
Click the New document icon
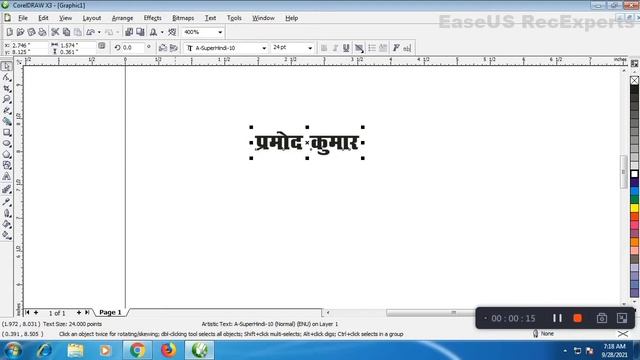(x=10, y=32)
